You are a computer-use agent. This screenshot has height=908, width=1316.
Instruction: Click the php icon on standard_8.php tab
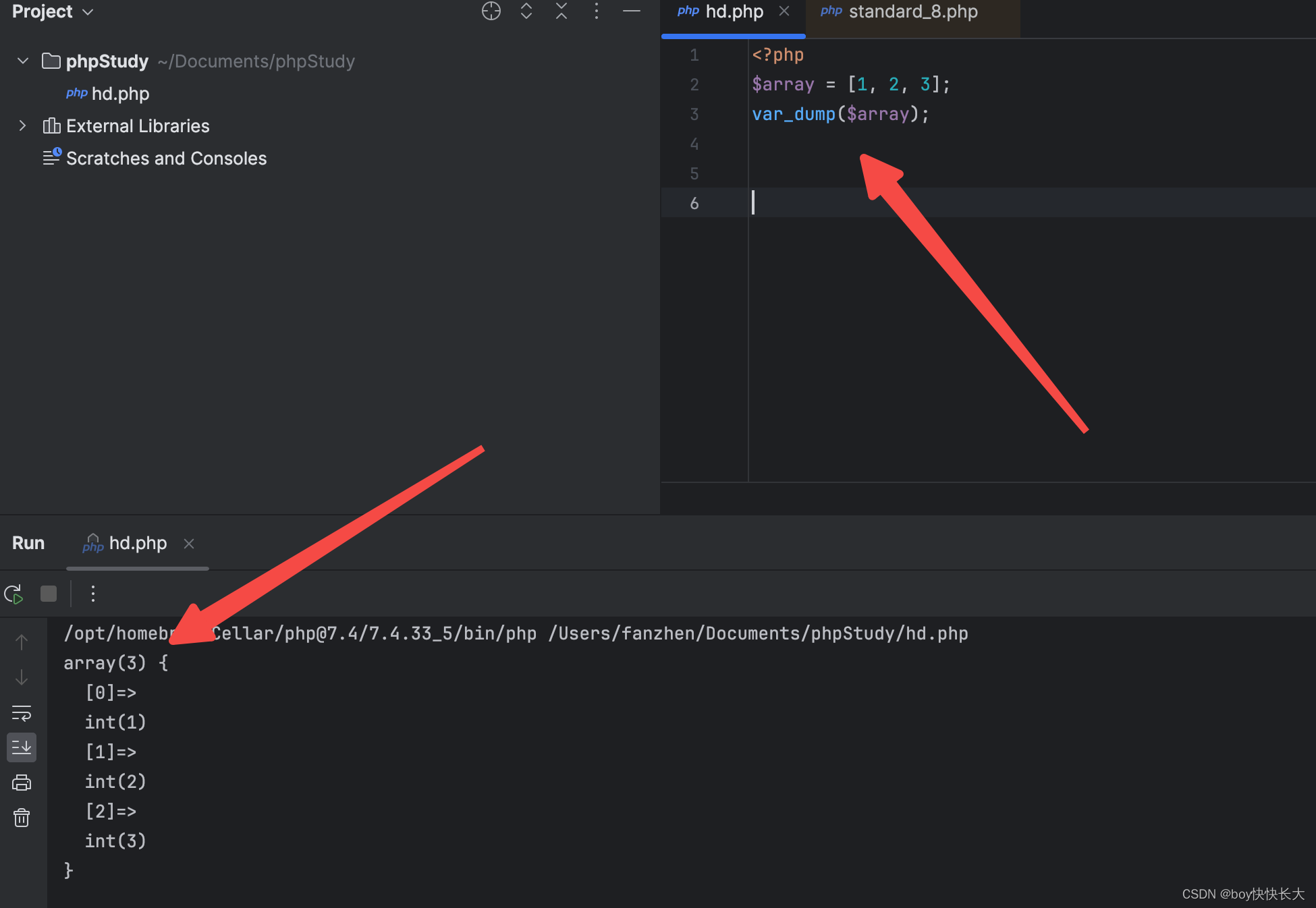pyautogui.click(x=831, y=11)
